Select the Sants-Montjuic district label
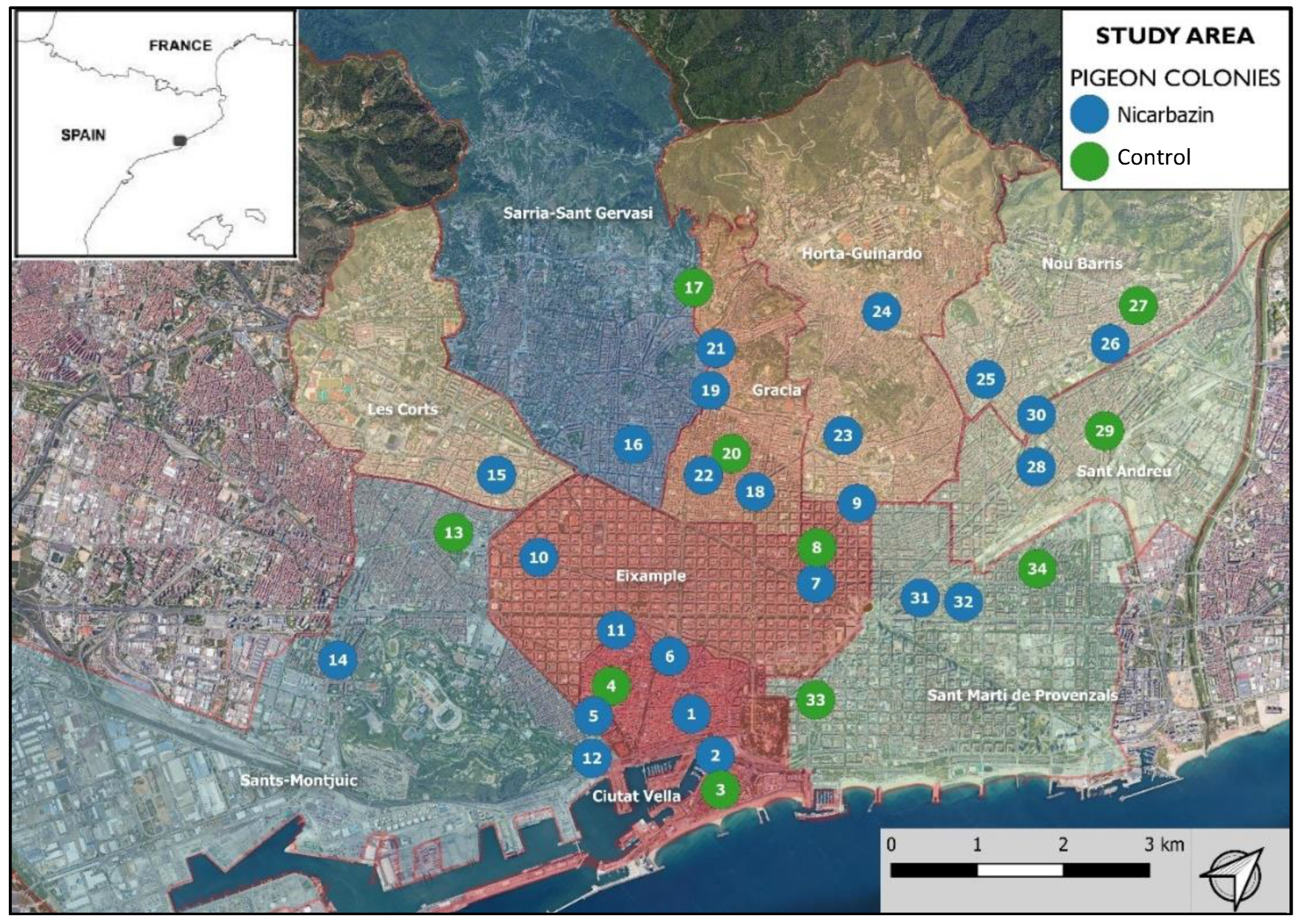The image size is (1302, 924). tap(298, 780)
